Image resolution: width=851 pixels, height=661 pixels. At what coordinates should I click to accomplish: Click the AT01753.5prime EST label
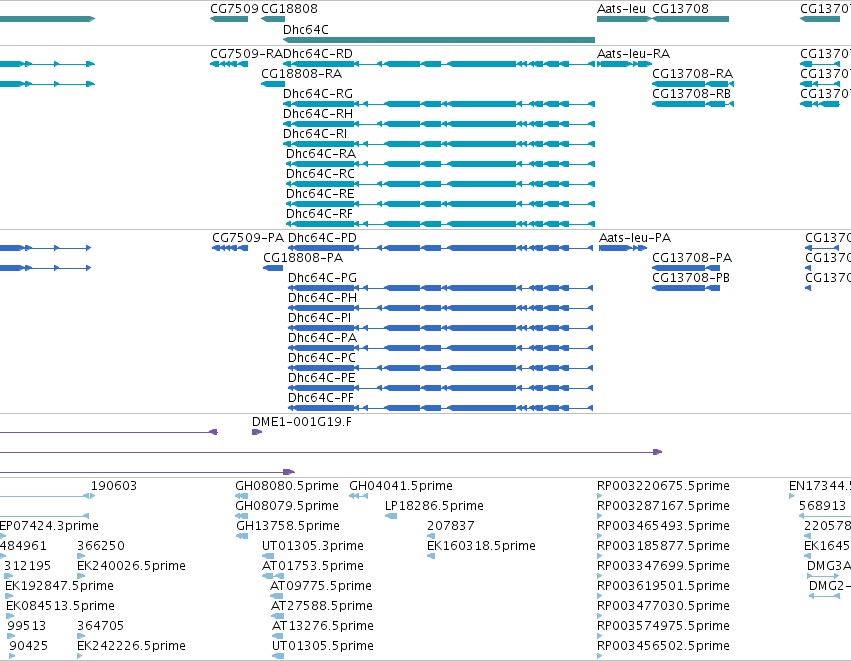(313, 567)
